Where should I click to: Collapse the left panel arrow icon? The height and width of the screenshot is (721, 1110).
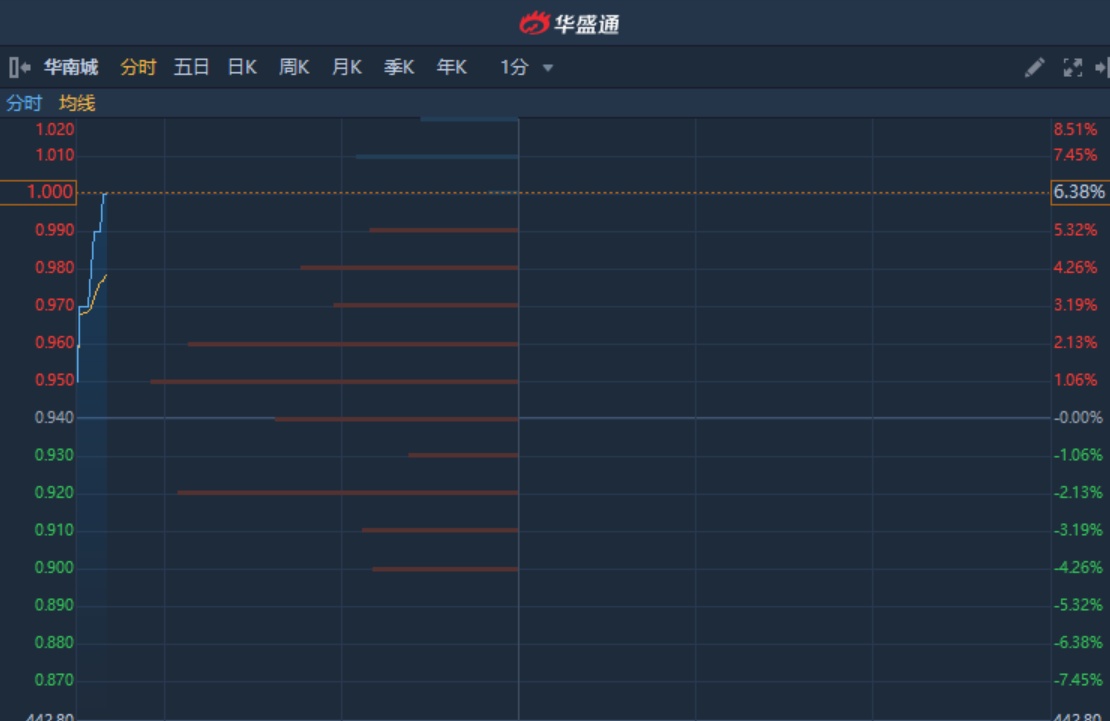click(20, 67)
